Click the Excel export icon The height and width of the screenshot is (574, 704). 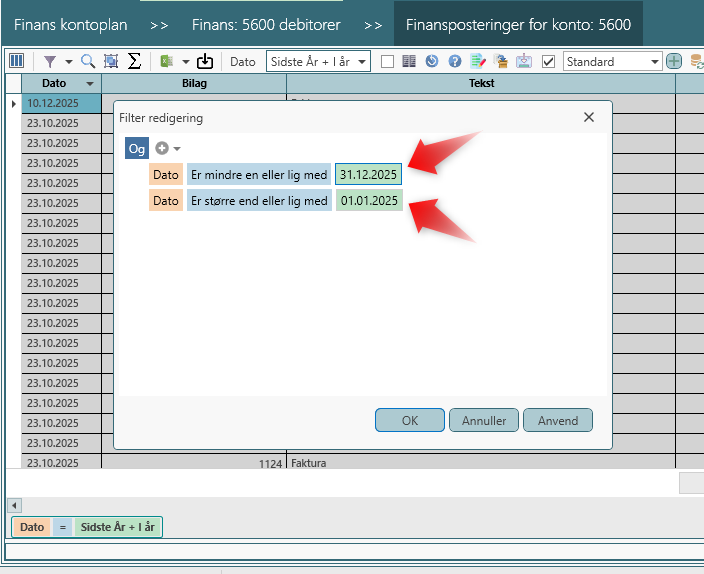point(165,61)
